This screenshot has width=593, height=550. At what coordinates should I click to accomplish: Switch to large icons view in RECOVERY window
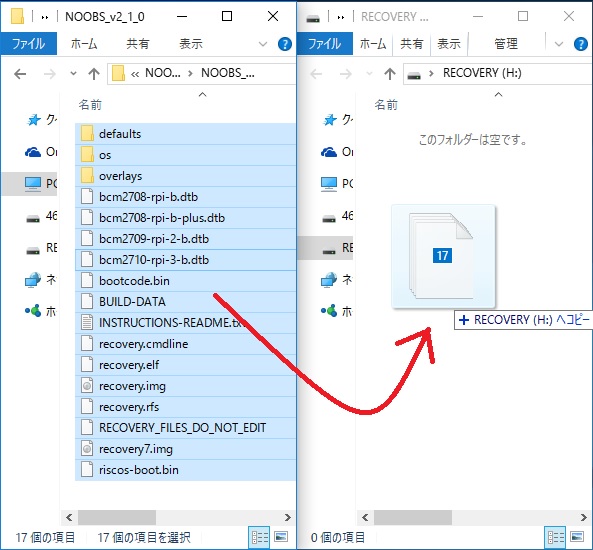coord(577,537)
